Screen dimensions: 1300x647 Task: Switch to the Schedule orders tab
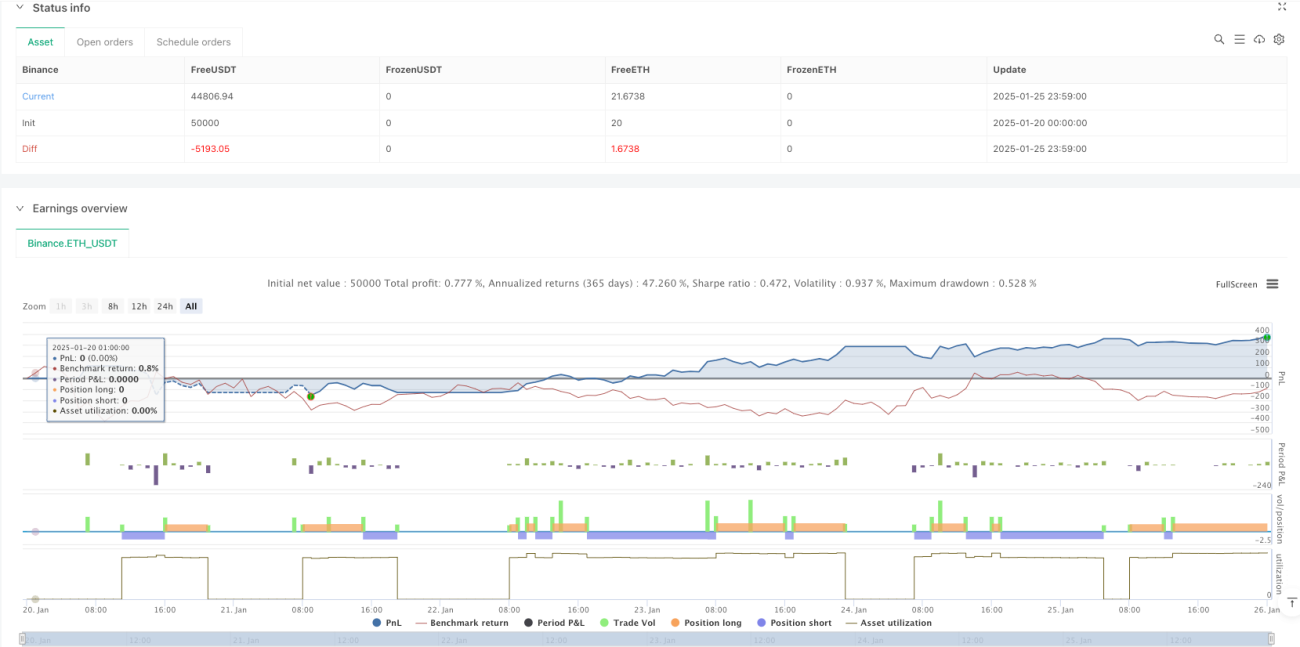pyautogui.click(x=194, y=42)
